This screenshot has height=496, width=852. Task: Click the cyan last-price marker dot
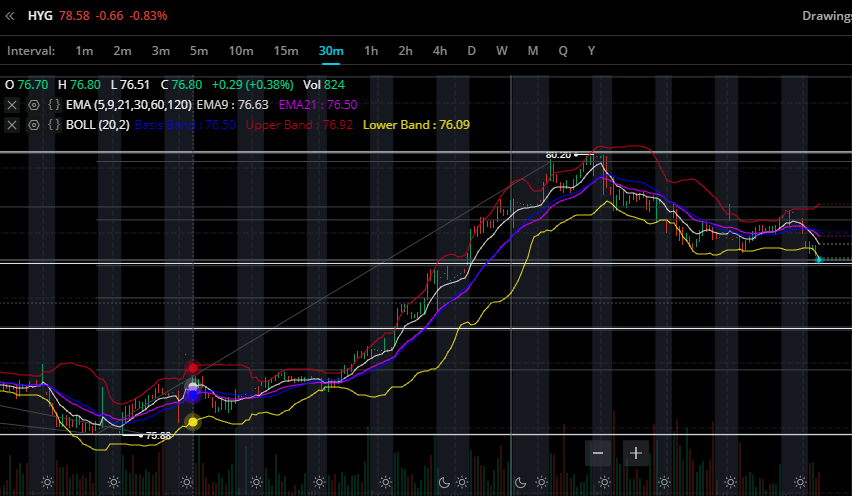[x=819, y=260]
